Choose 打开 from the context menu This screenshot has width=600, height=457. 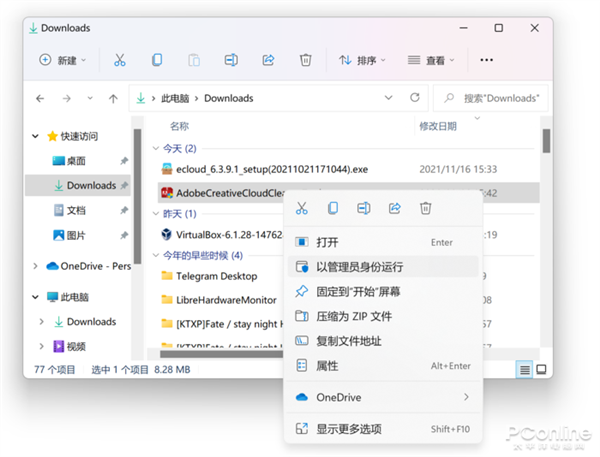click(383, 242)
